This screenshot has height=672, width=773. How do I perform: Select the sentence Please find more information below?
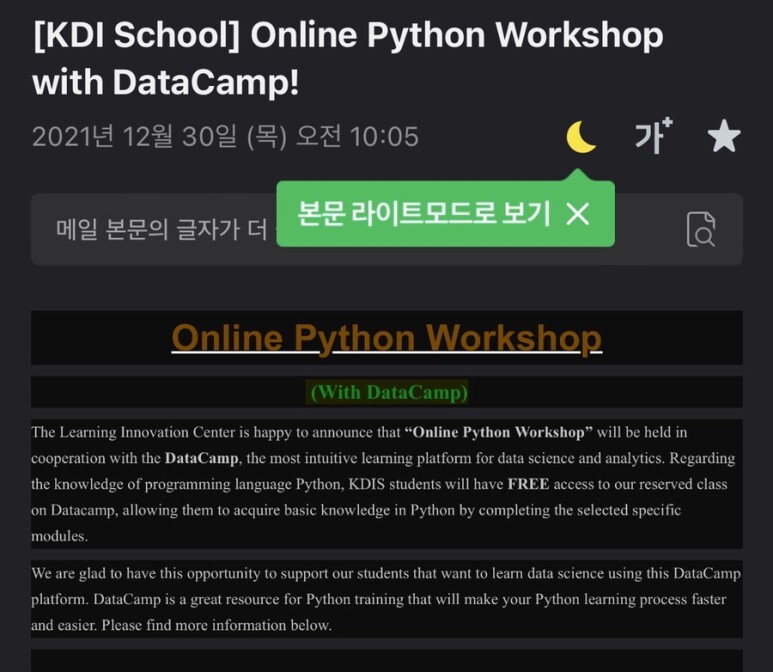pyautogui.click(x=216, y=625)
